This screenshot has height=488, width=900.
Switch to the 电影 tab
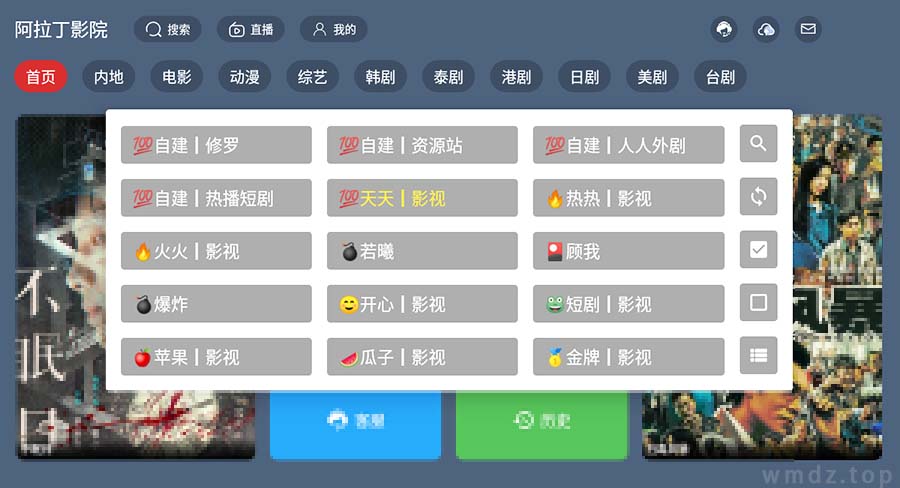177,76
